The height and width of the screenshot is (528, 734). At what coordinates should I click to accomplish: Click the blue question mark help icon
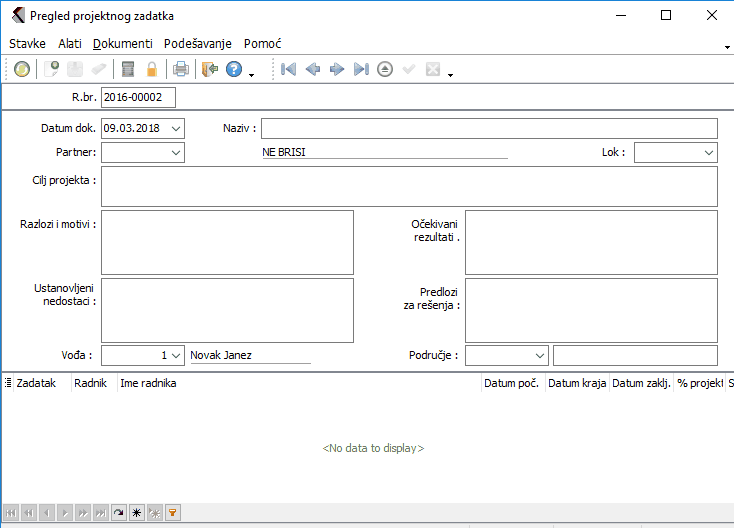(234, 69)
